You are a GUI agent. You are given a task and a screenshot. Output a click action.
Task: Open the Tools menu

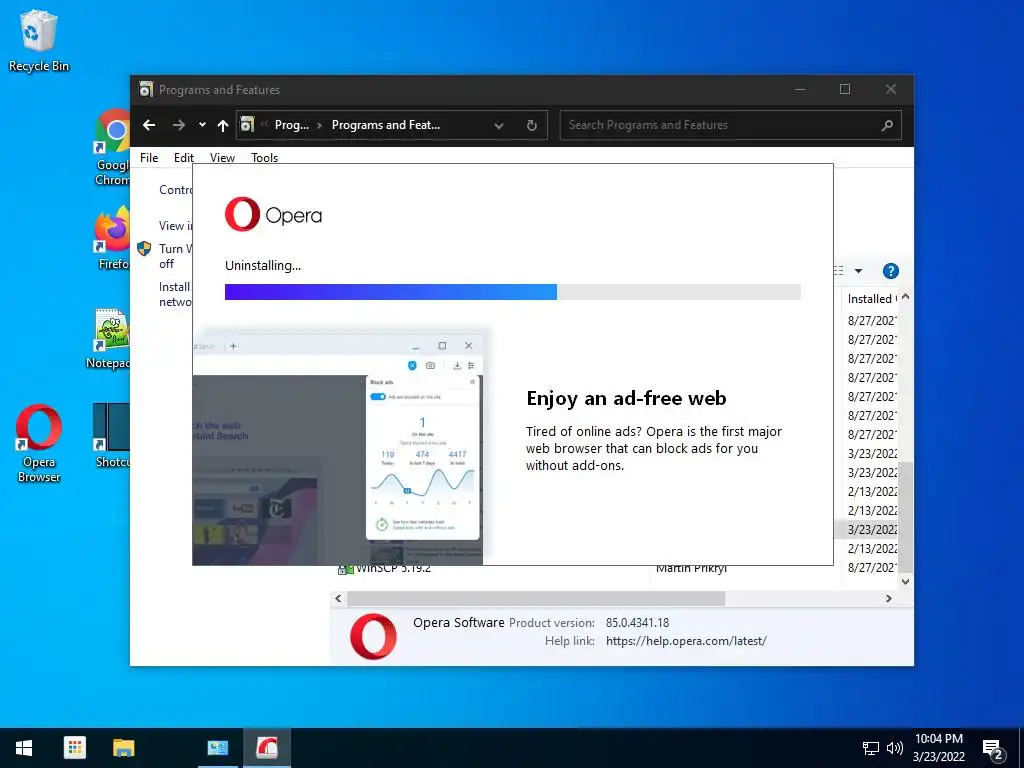point(264,157)
